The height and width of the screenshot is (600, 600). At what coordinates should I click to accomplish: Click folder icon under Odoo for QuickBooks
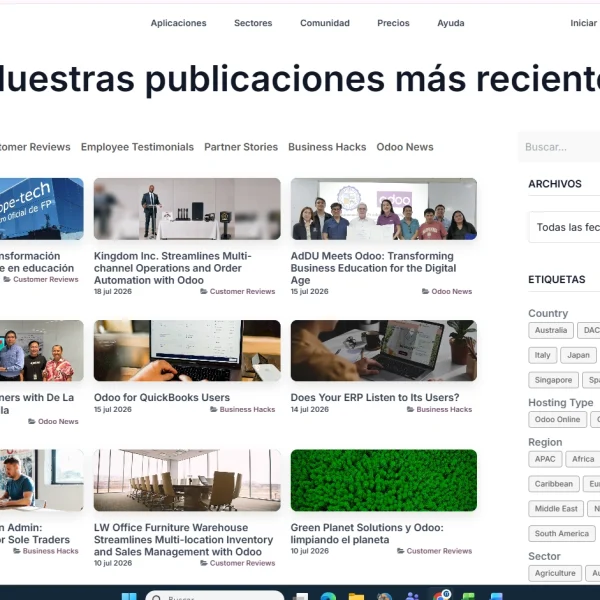click(x=214, y=409)
